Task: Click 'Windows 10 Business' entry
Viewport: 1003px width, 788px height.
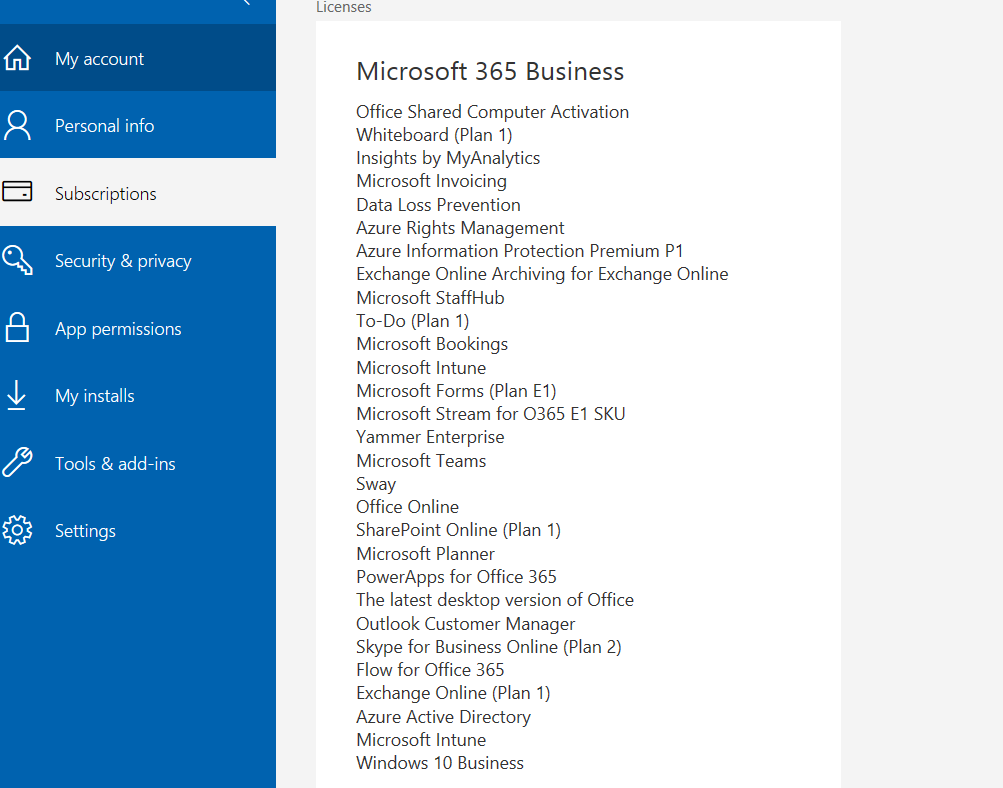Action: [440, 763]
